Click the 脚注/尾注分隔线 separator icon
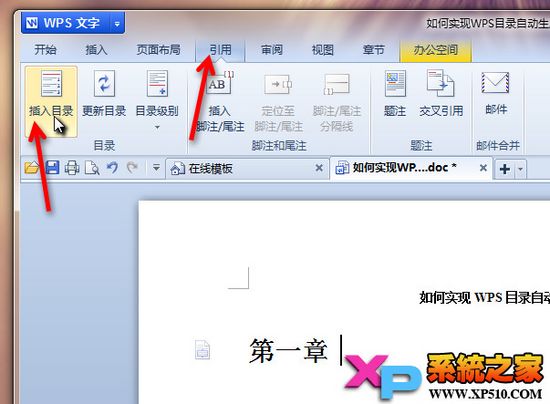The image size is (550, 404). click(336, 84)
